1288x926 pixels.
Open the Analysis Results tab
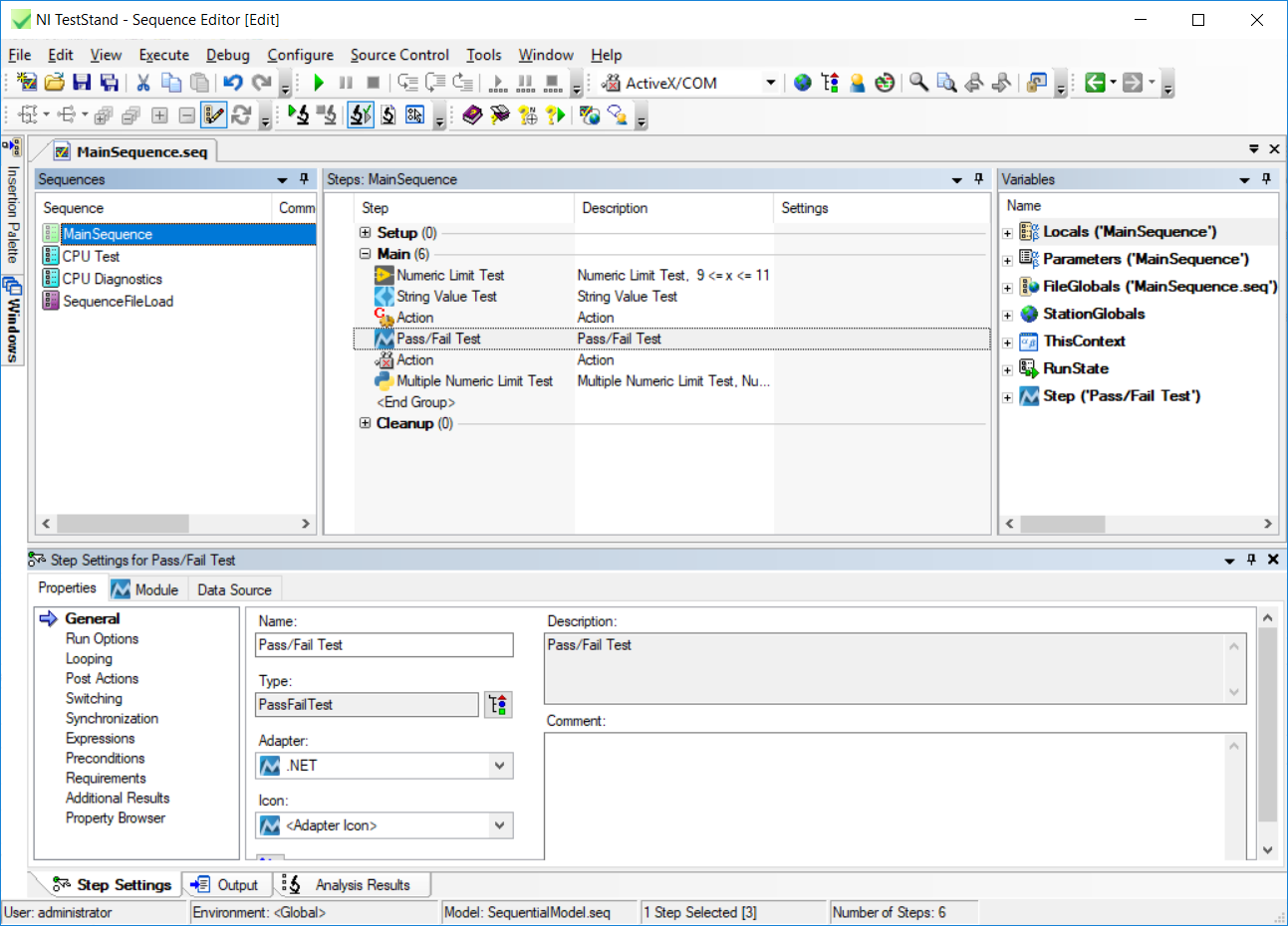[351, 884]
